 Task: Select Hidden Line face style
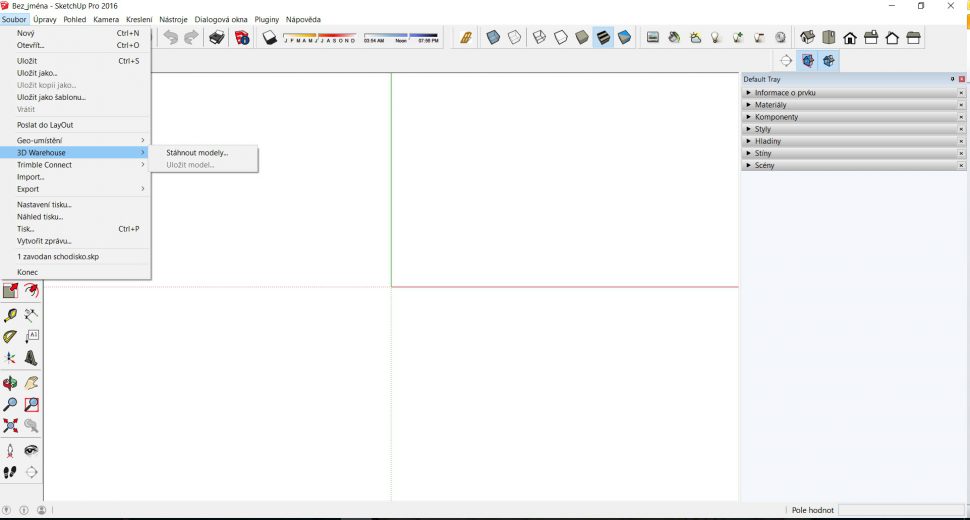560,38
